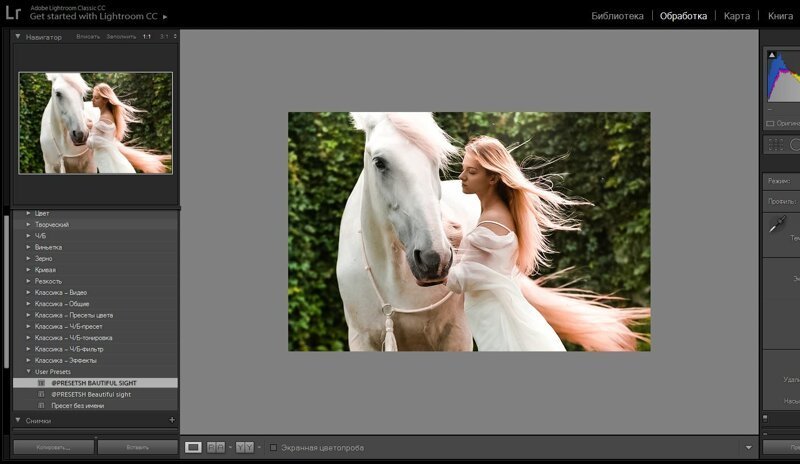Expand Классика – Пресеты цвета group
800x464 pixels.
29,315
